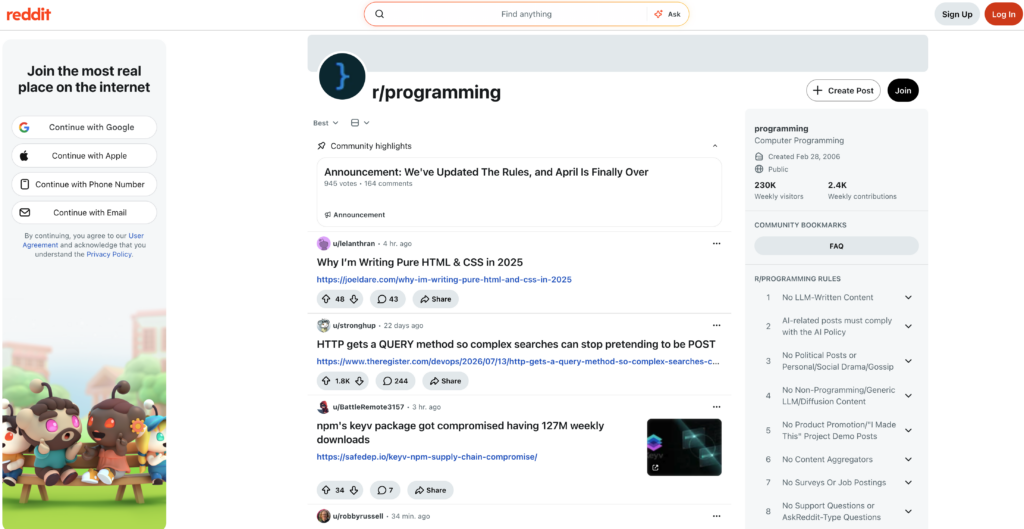This screenshot has height=529, width=1024.
Task: Downvote the npm keyv package post
Action: (x=353, y=490)
